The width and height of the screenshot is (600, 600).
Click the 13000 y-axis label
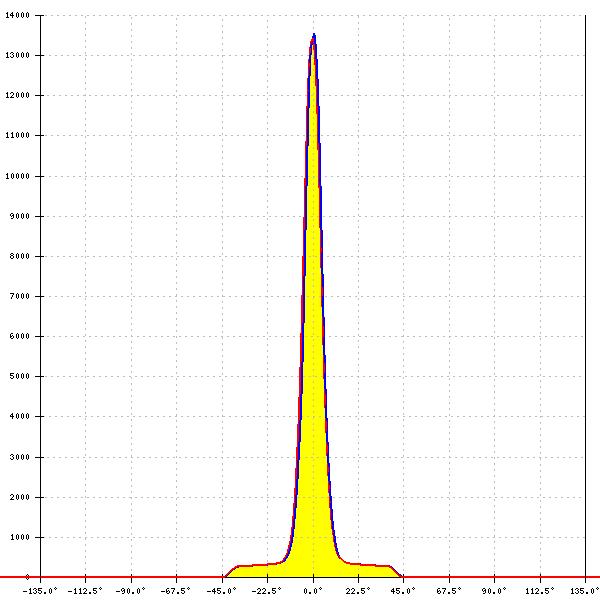point(17,55)
